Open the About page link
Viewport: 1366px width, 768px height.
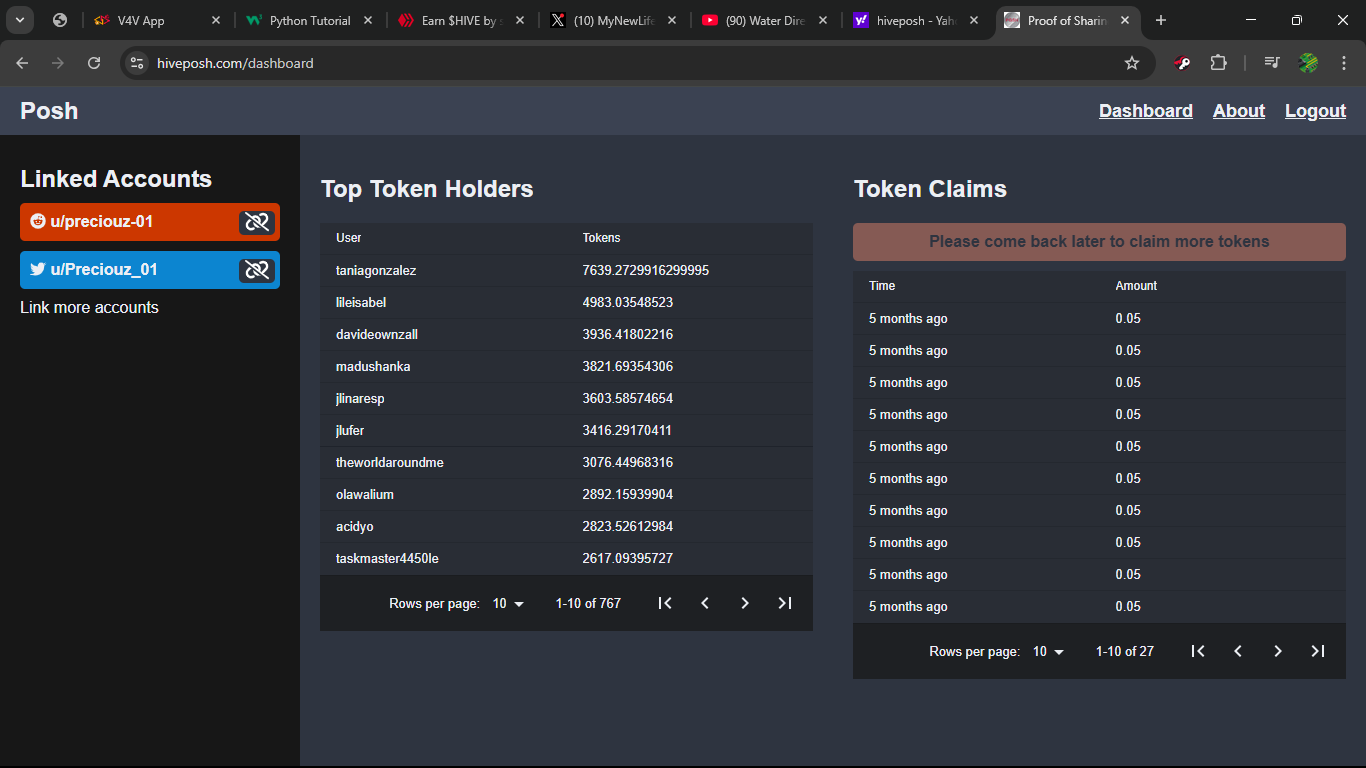[x=1239, y=111]
